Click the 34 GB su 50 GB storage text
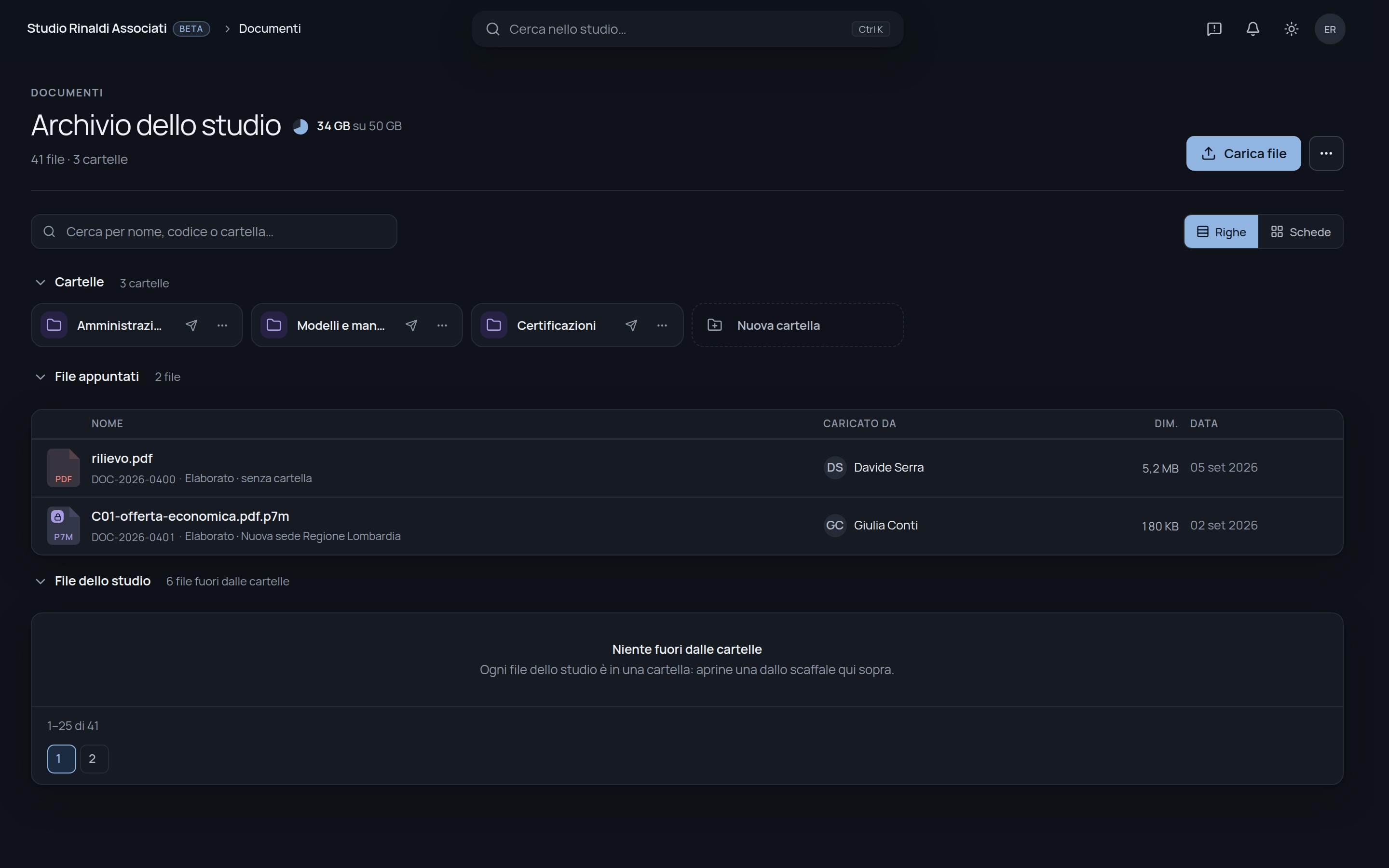 click(359, 126)
